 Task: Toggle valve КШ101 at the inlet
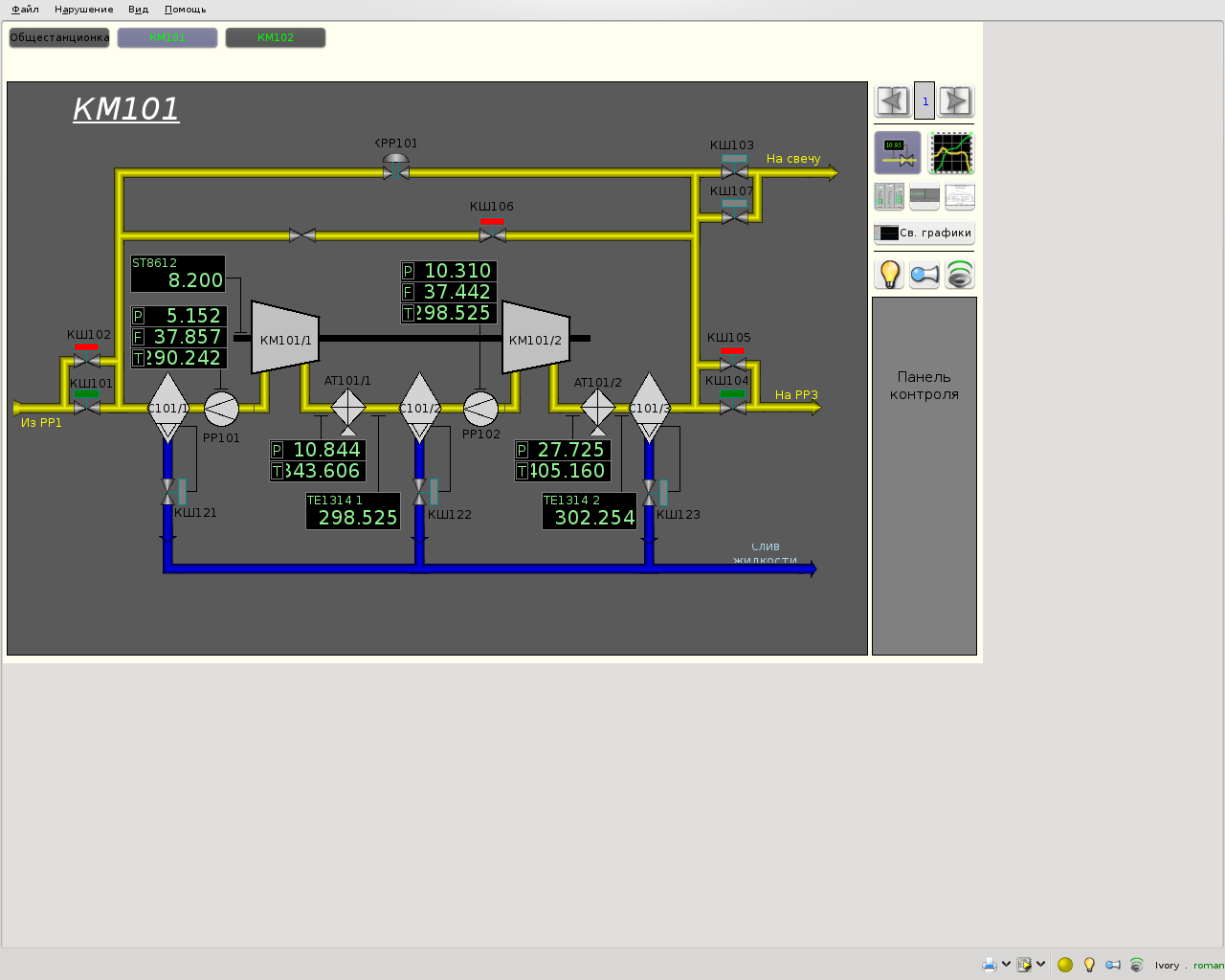(87, 407)
